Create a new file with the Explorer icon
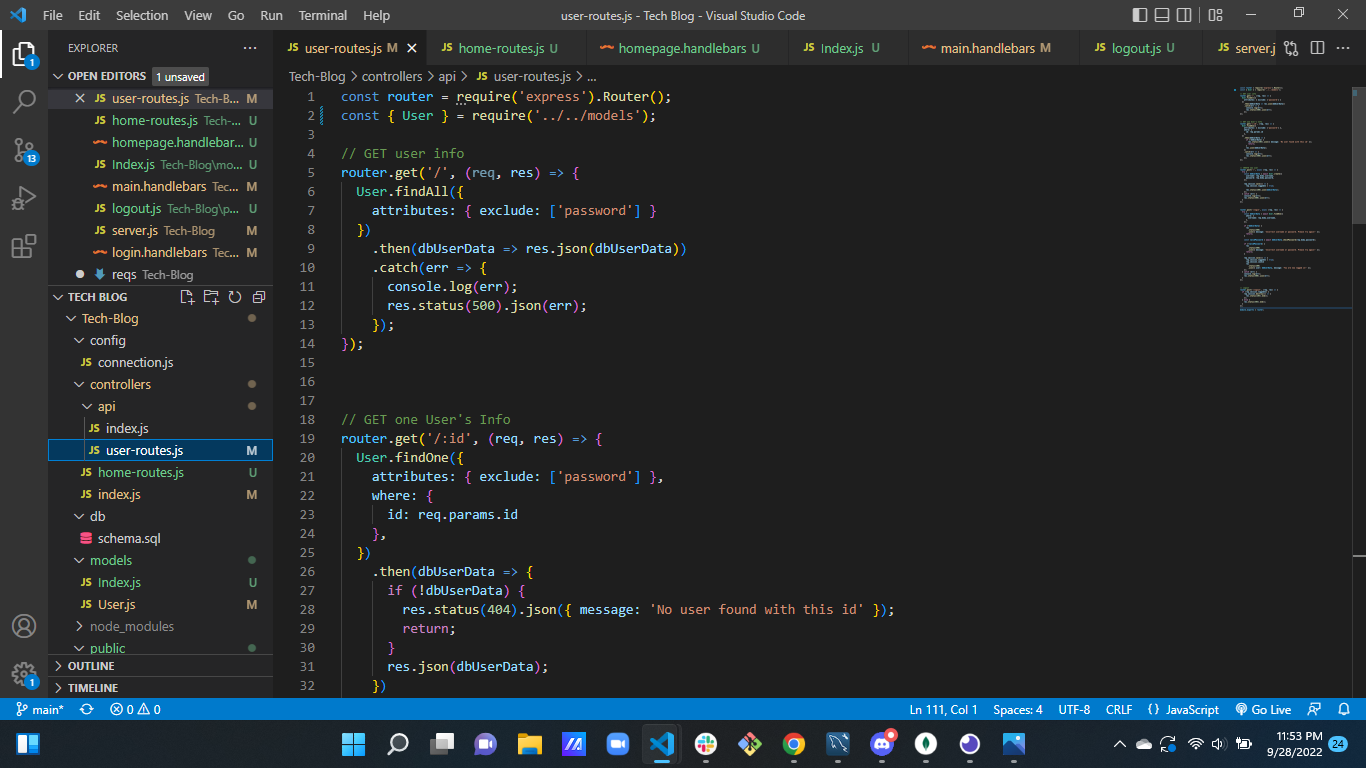This screenshot has height=768, width=1366. [185, 297]
